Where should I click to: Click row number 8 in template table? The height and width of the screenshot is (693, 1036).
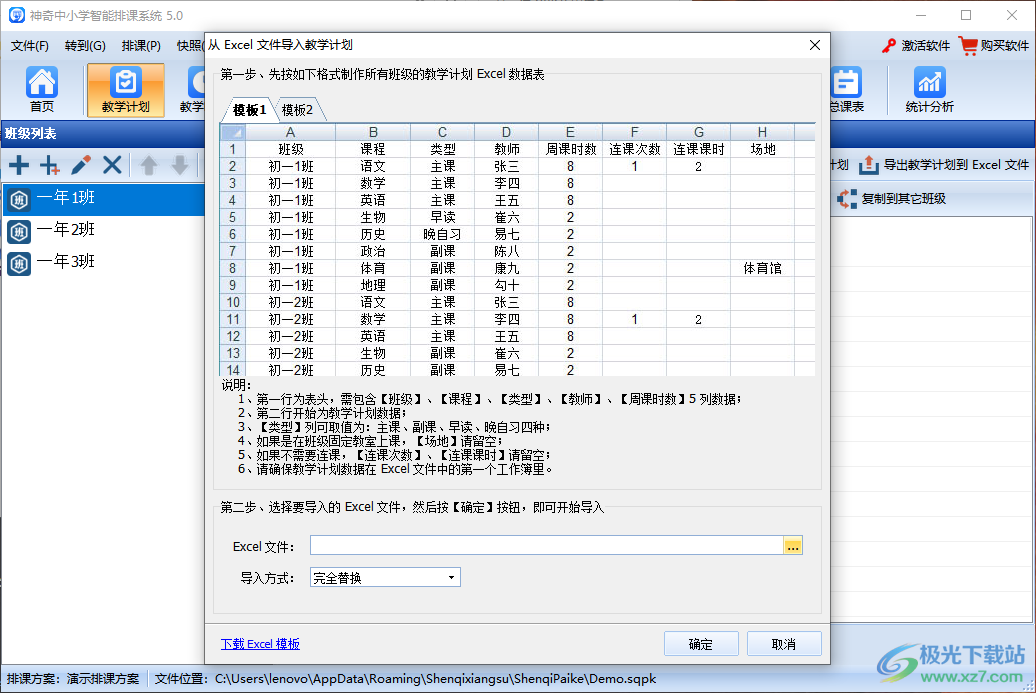tap(232, 268)
